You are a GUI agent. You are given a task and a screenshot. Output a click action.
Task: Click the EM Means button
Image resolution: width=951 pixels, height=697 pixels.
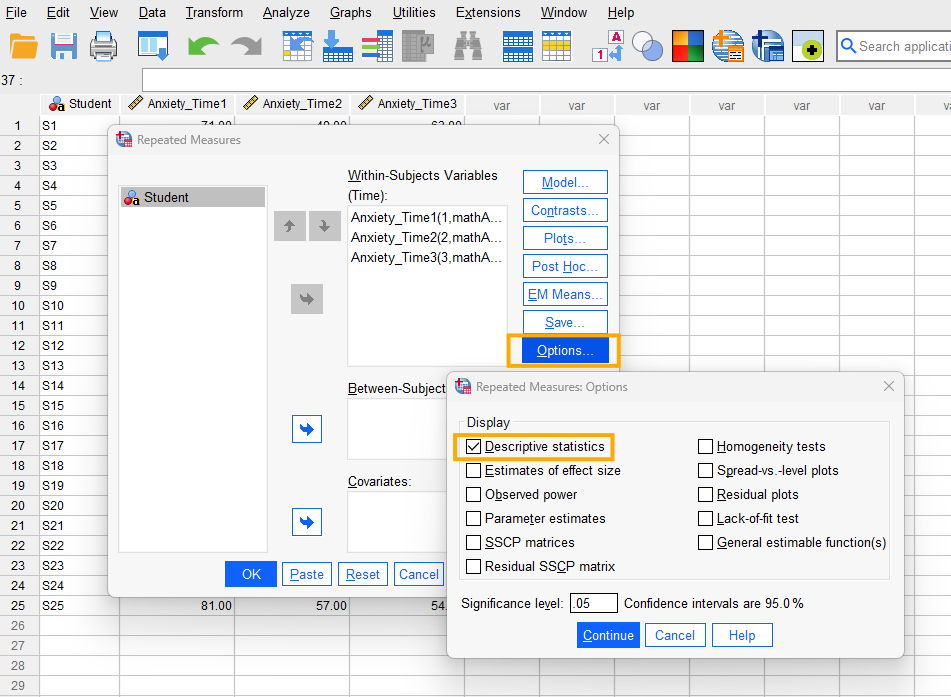coord(564,294)
